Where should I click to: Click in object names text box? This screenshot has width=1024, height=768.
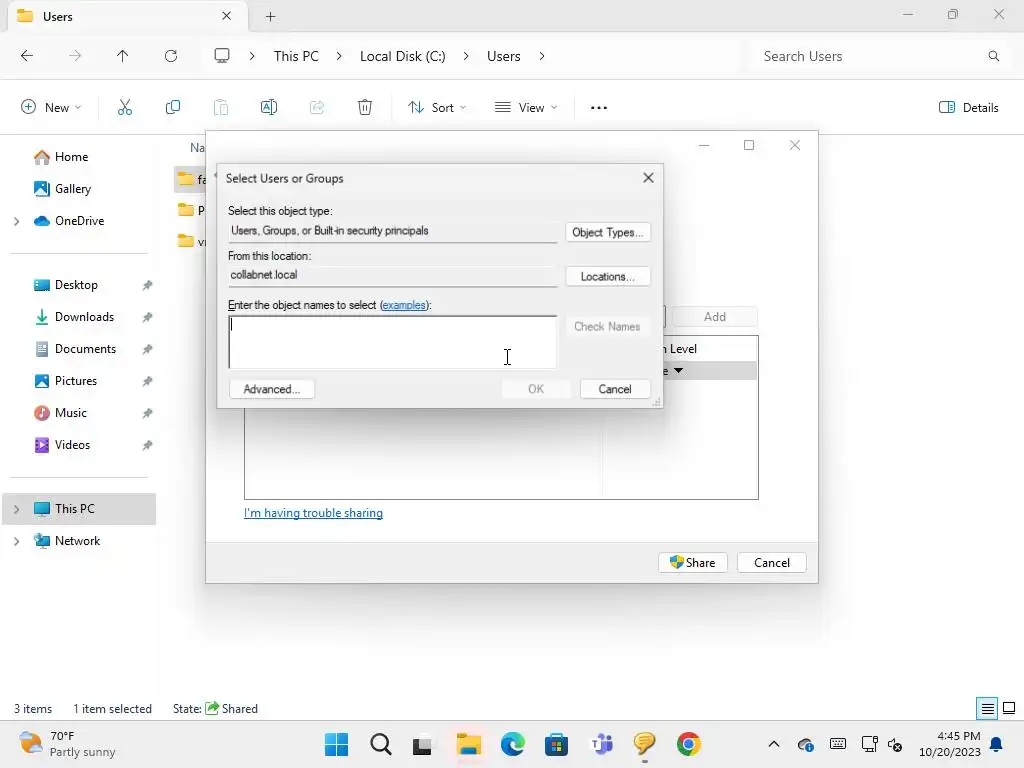(392, 342)
